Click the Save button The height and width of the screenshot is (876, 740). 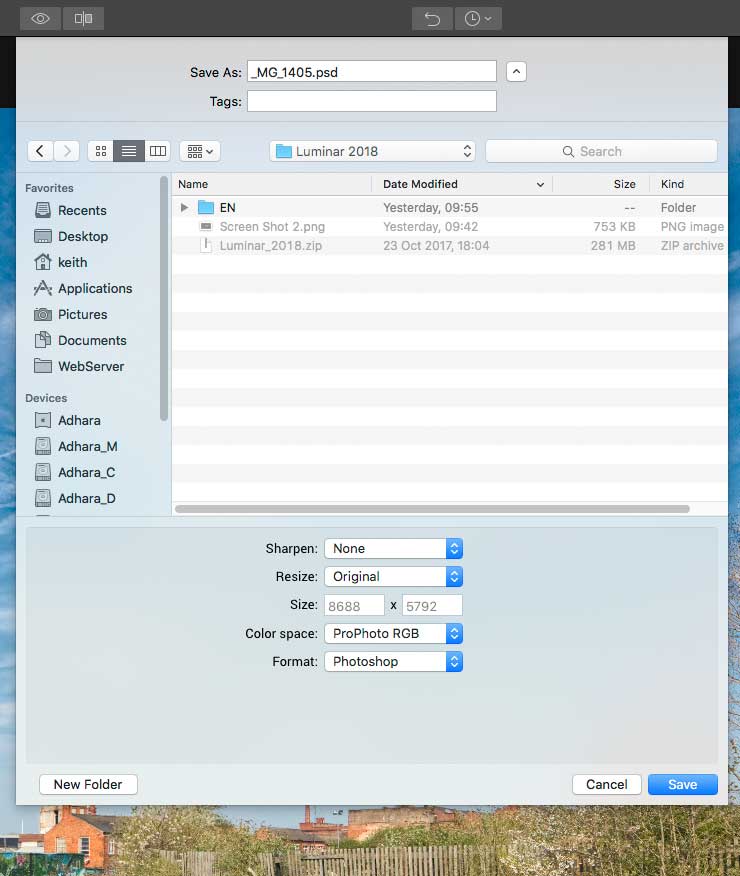pyautogui.click(x=682, y=784)
